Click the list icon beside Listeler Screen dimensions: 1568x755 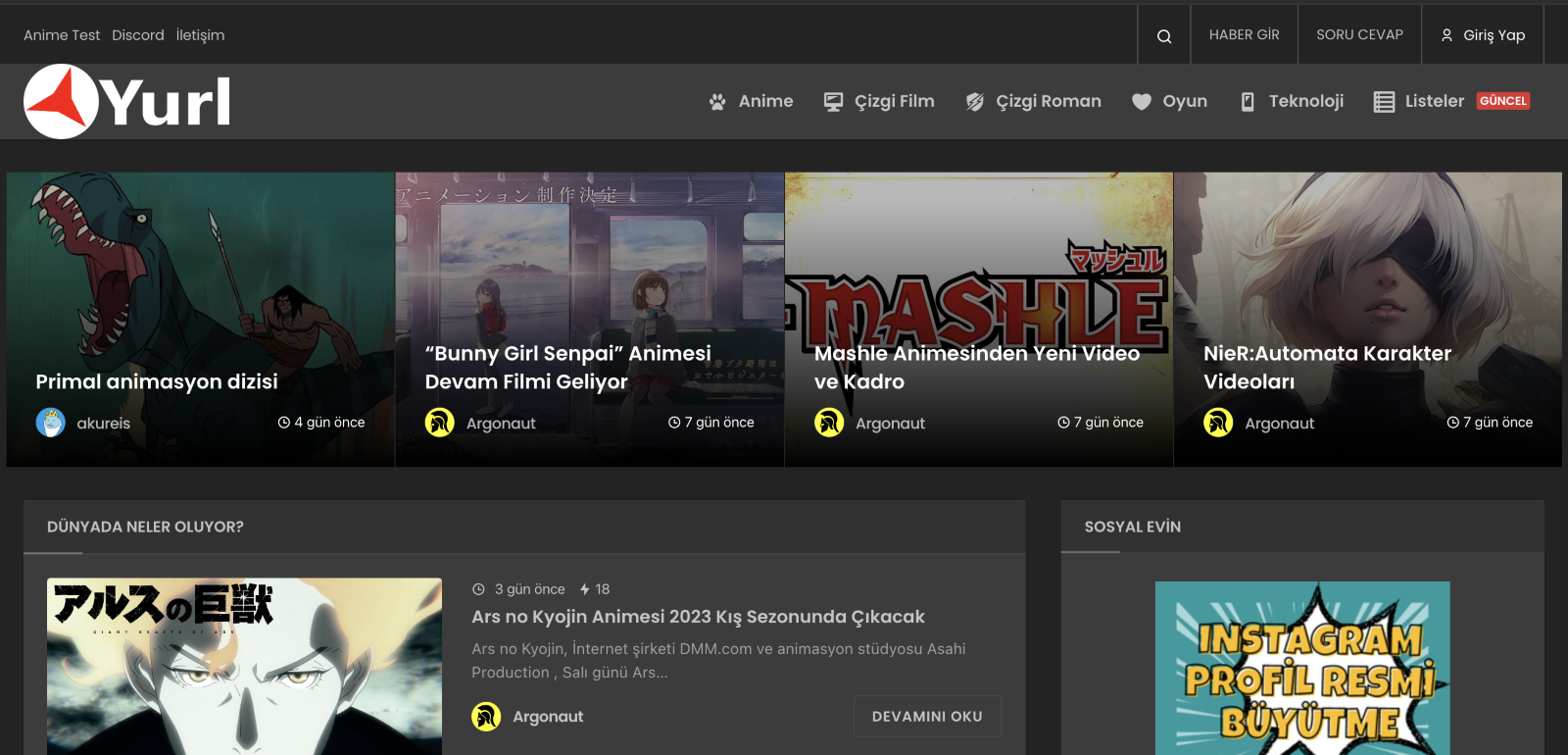pos(1384,101)
